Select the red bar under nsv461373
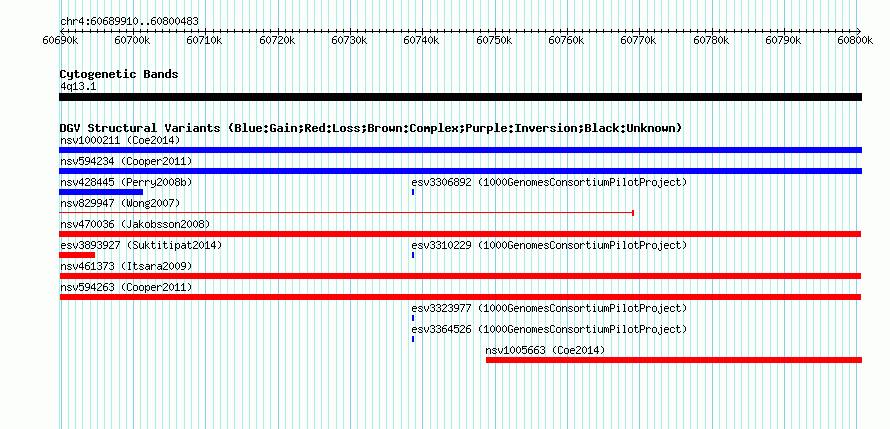 coord(460,276)
